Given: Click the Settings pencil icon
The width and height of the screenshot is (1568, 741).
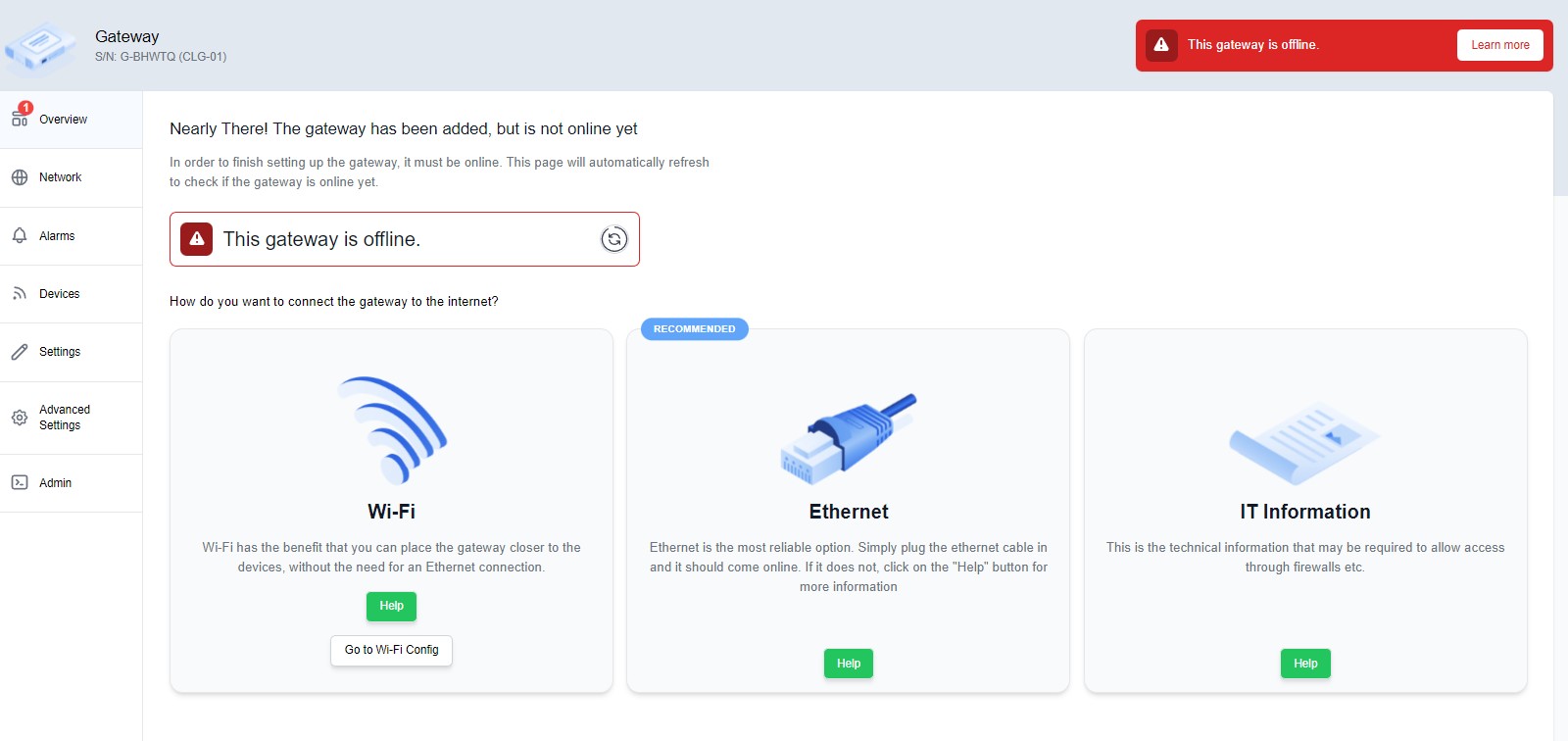Looking at the screenshot, I should tap(20, 352).
